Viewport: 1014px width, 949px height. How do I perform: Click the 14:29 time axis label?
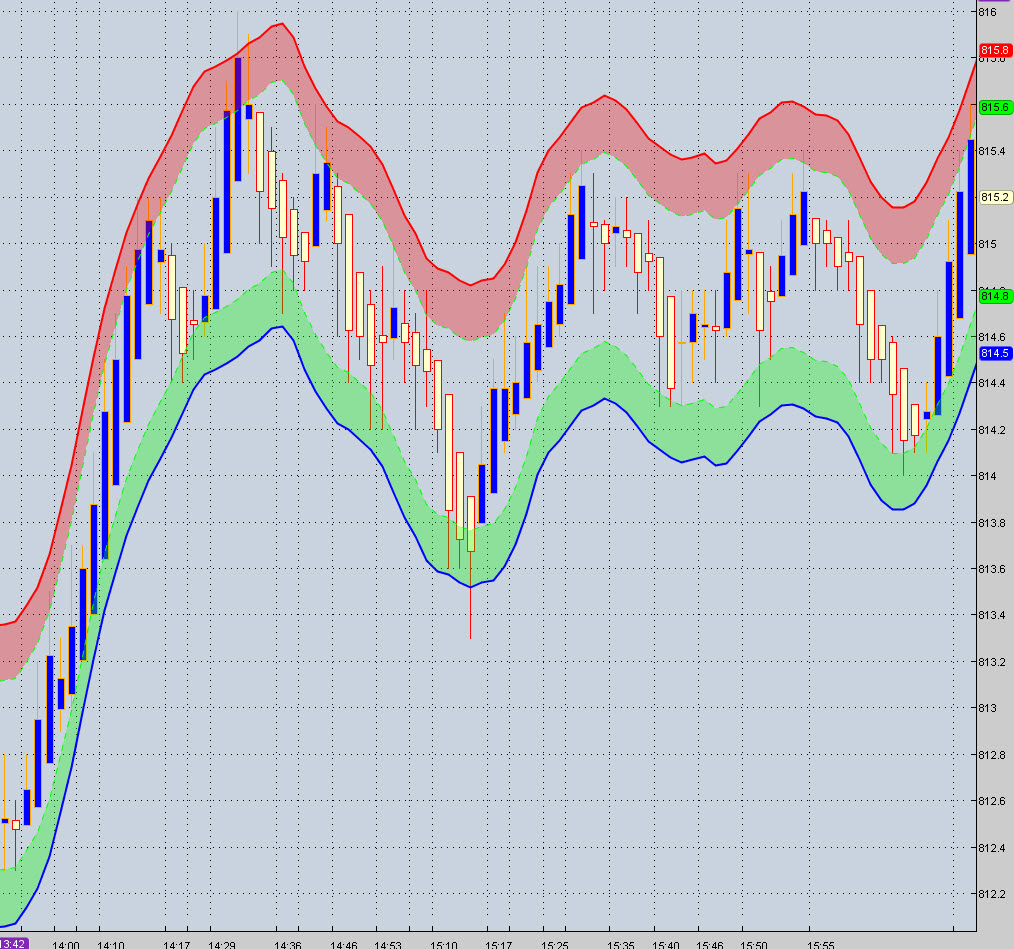pos(222,945)
